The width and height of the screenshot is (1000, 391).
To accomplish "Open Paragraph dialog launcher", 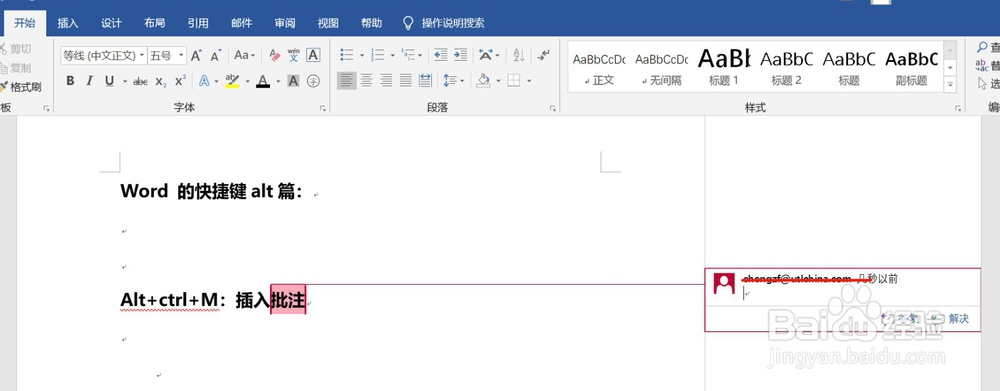I will [553, 109].
